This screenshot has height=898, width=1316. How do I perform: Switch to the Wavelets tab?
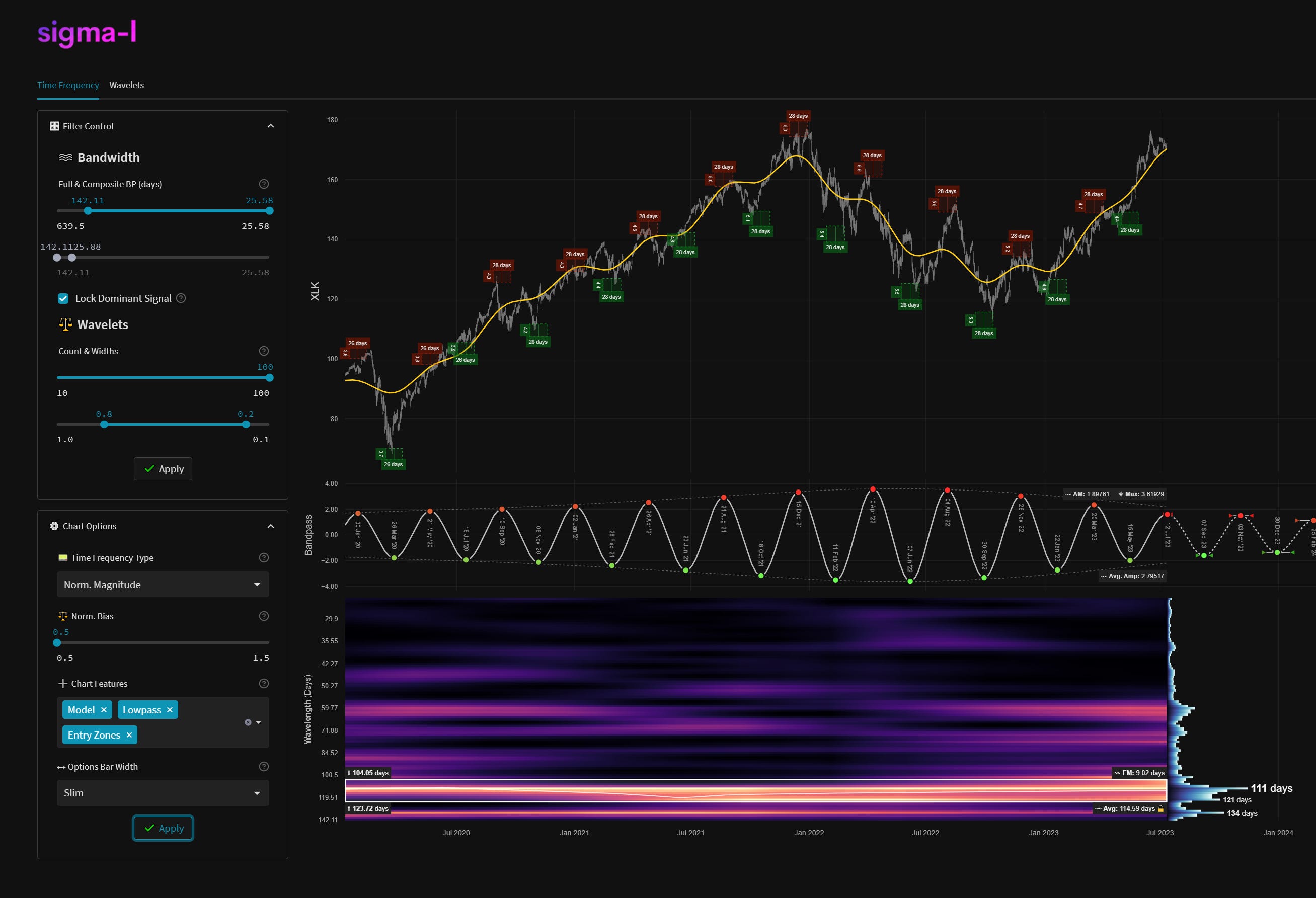(x=126, y=85)
